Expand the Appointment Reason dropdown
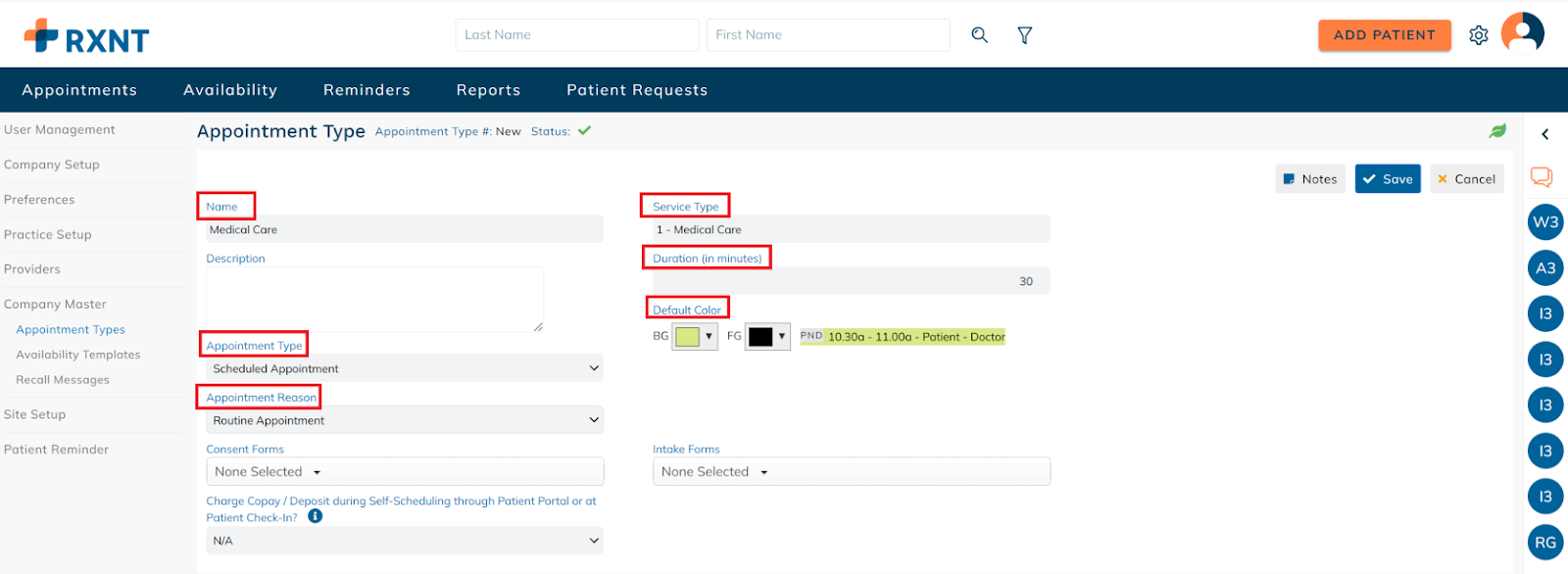 405,421
